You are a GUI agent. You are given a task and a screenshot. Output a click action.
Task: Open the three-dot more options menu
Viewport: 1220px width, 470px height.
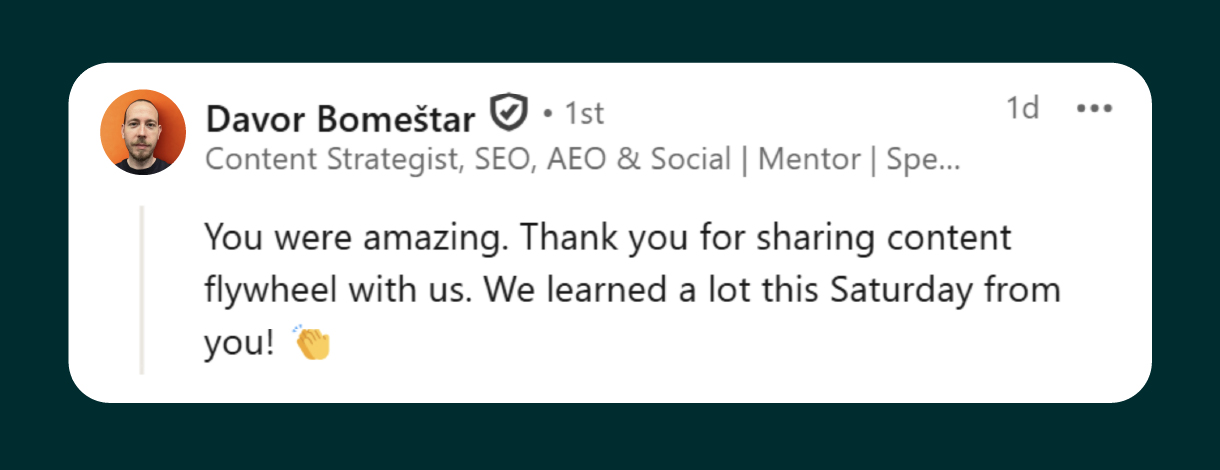click(1094, 108)
